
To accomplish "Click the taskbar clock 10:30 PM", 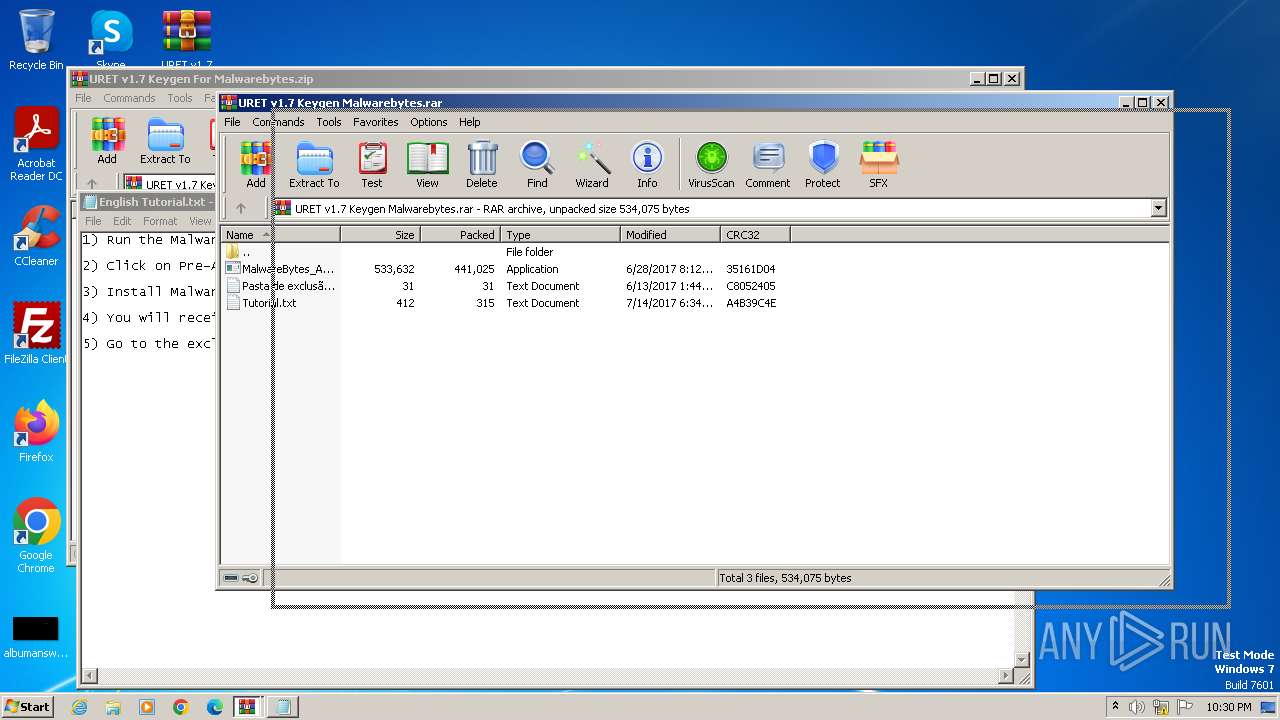I will tap(1228, 707).
